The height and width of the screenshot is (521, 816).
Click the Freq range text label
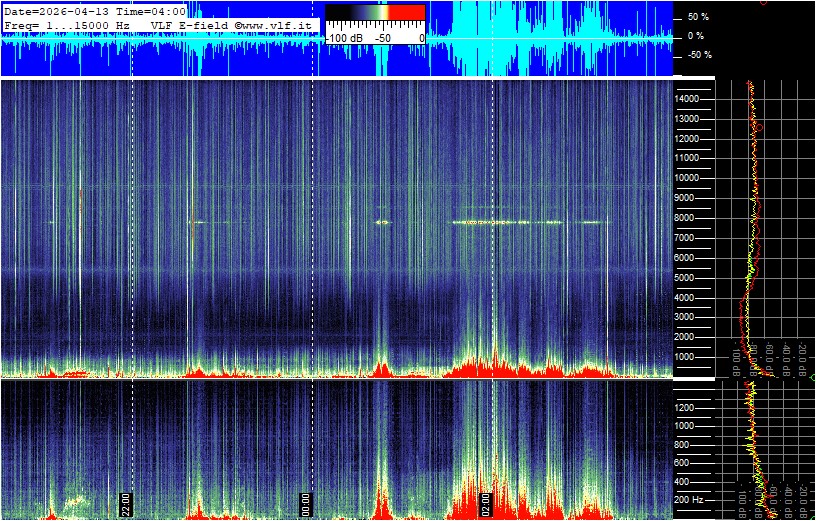(66, 24)
